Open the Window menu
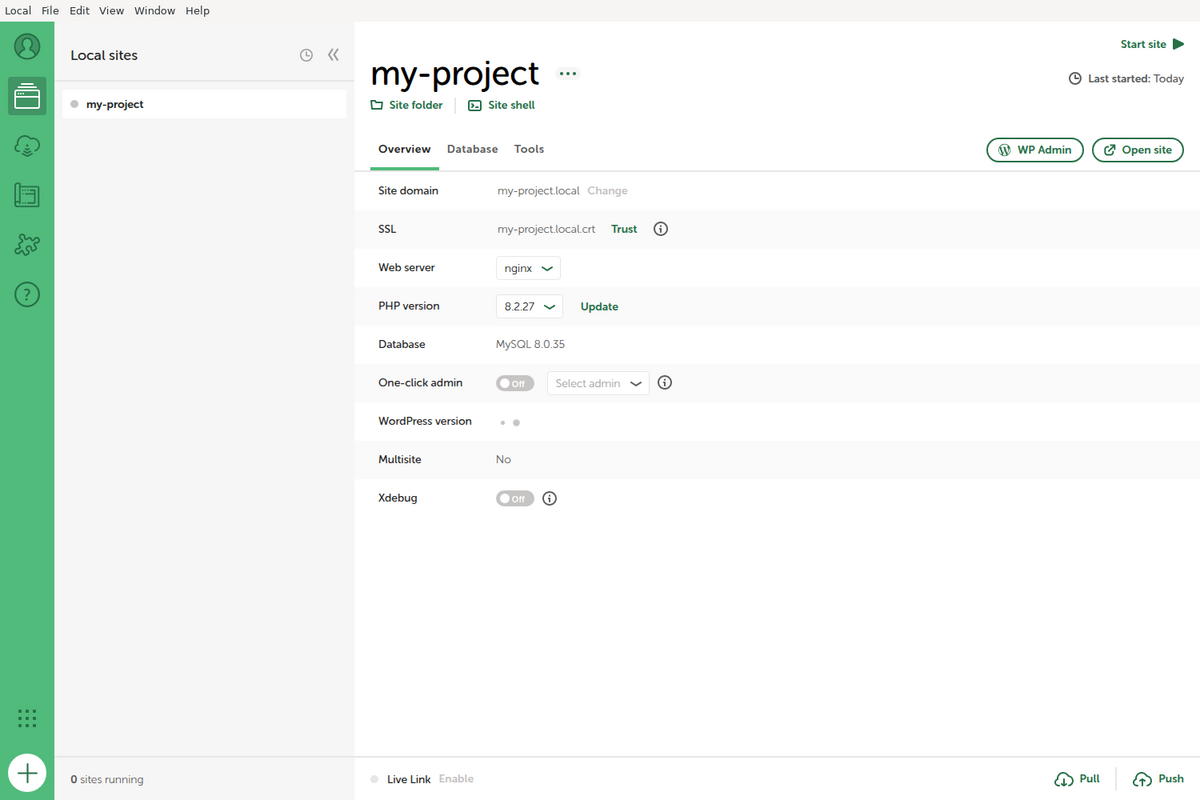This screenshot has width=1200, height=800. tap(154, 10)
